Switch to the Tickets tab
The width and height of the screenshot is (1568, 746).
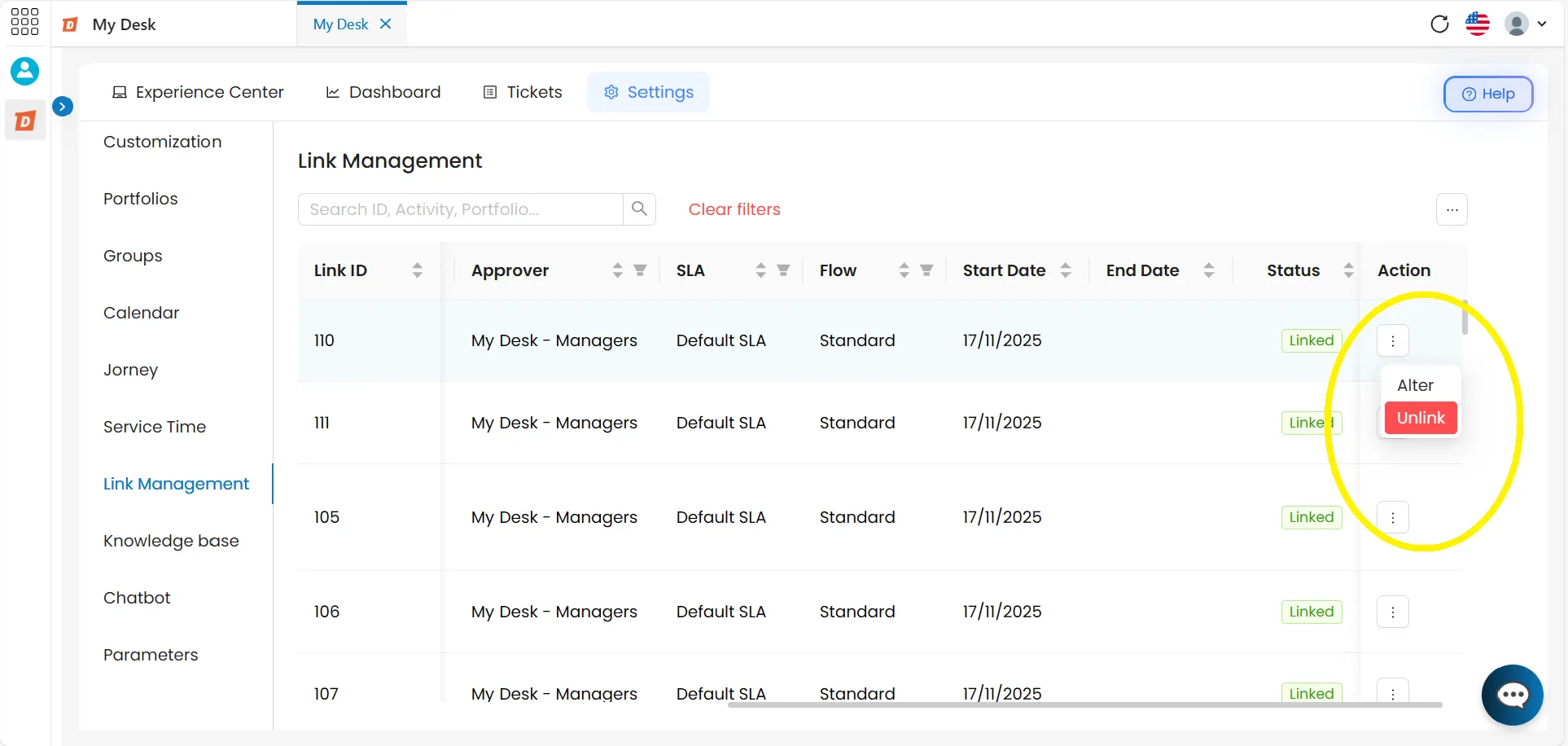[x=523, y=92]
